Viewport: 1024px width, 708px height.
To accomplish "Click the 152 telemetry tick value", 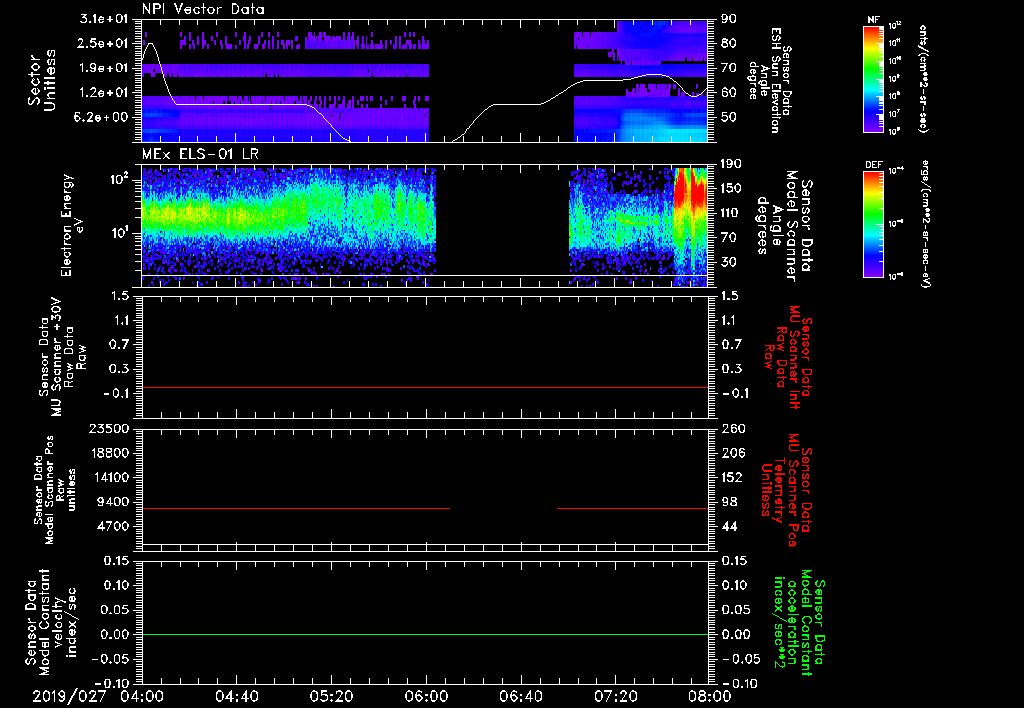I will pyautogui.click(x=733, y=477).
